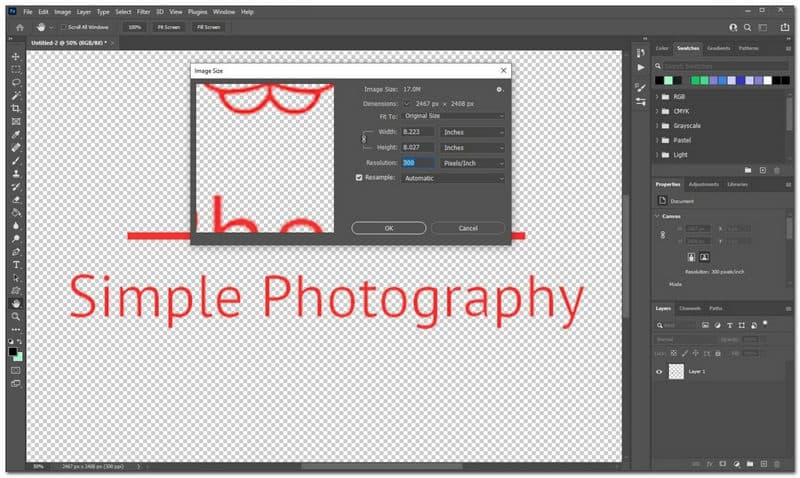Toggle lock transparent pixels in Layers panel
This screenshot has width=800, height=478.
point(673,353)
